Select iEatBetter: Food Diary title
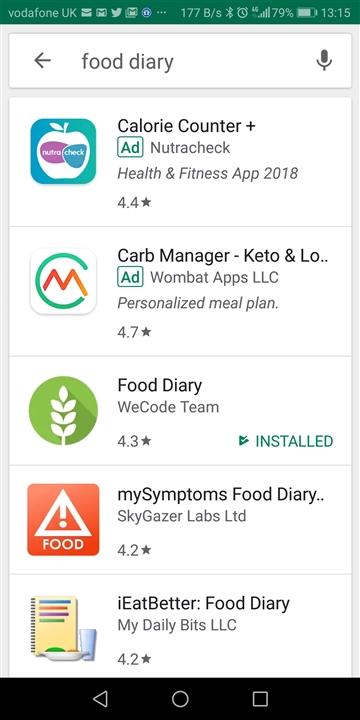Viewport: 360px width, 720px height. tap(203, 603)
